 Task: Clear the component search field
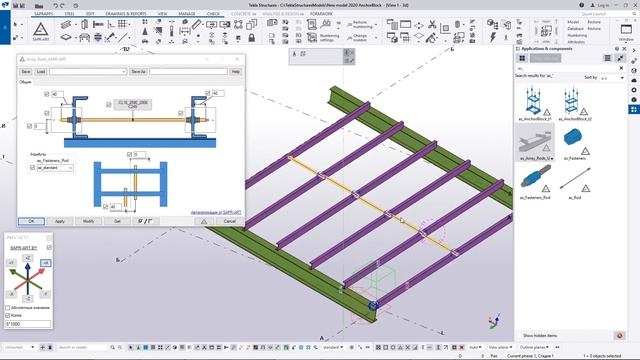[621, 68]
